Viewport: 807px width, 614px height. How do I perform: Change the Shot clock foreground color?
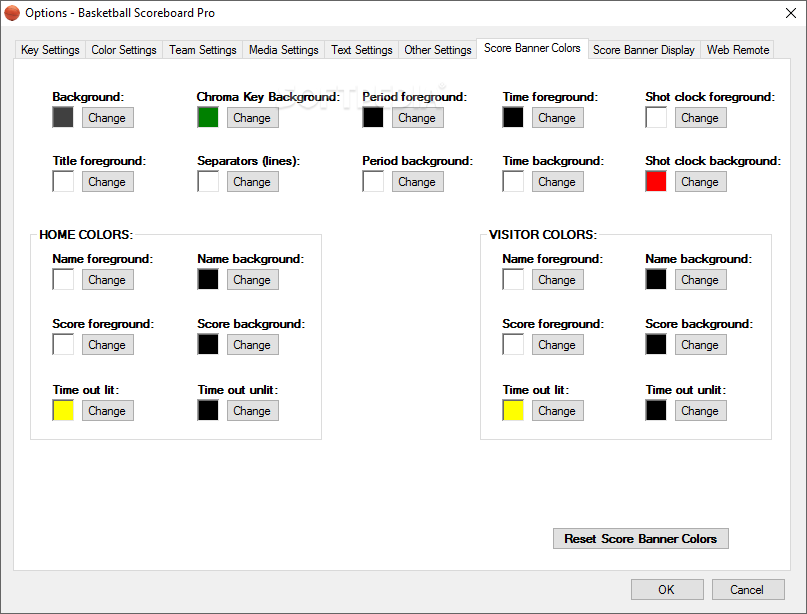pyautogui.click(x=700, y=118)
